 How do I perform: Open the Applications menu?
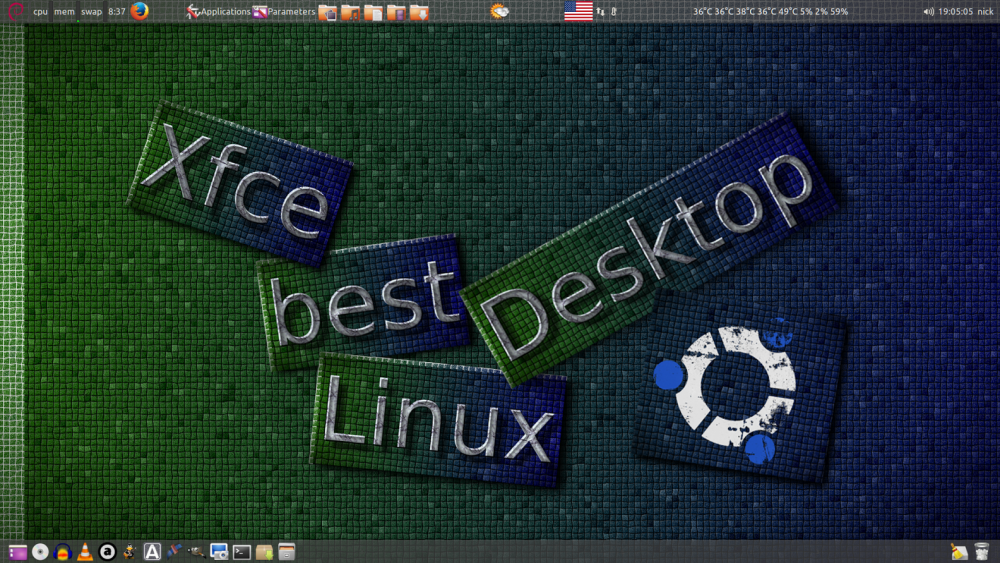218,11
